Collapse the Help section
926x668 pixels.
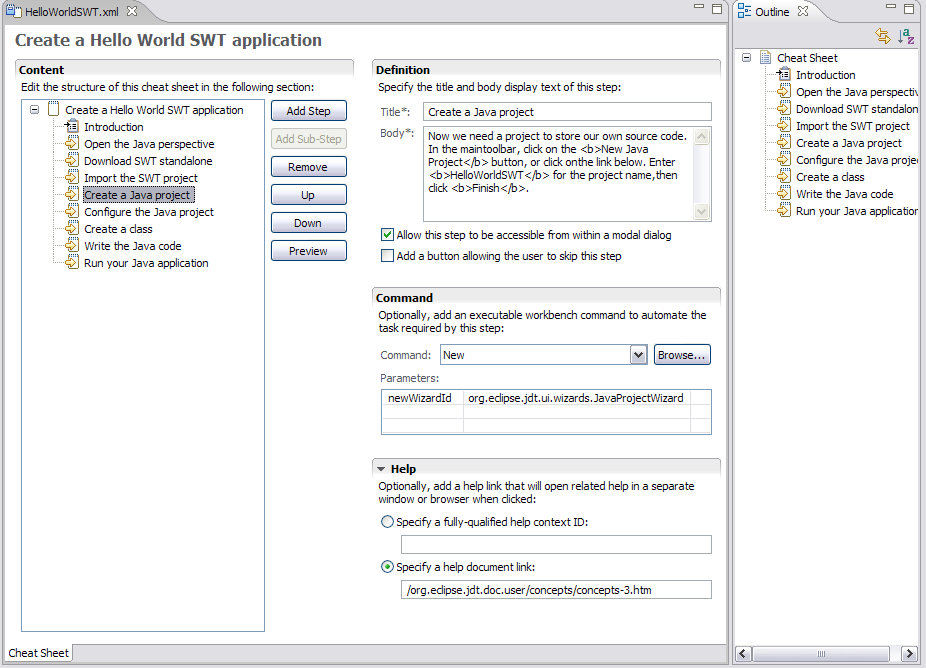pyautogui.click(x=381, y=469)
